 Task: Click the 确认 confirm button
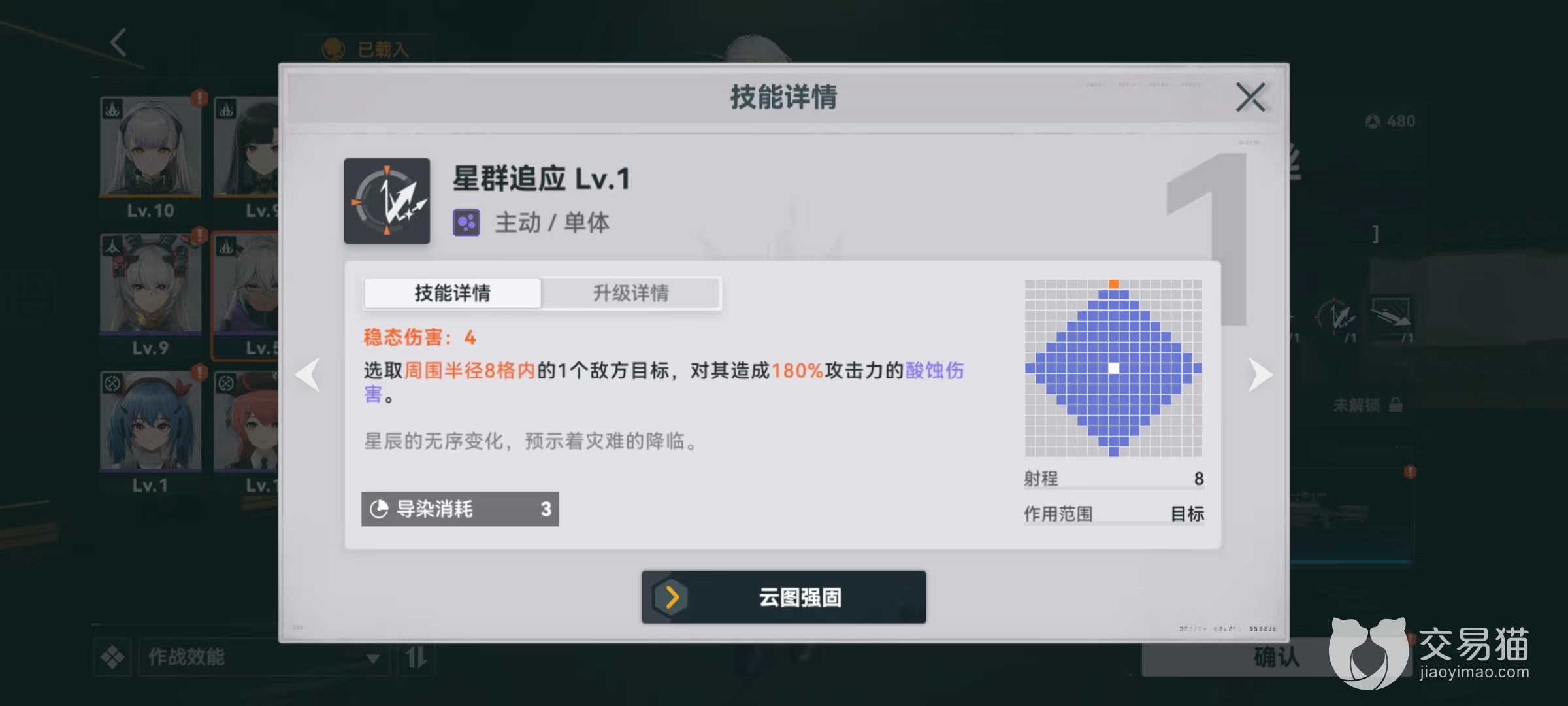pos(1276,657)
